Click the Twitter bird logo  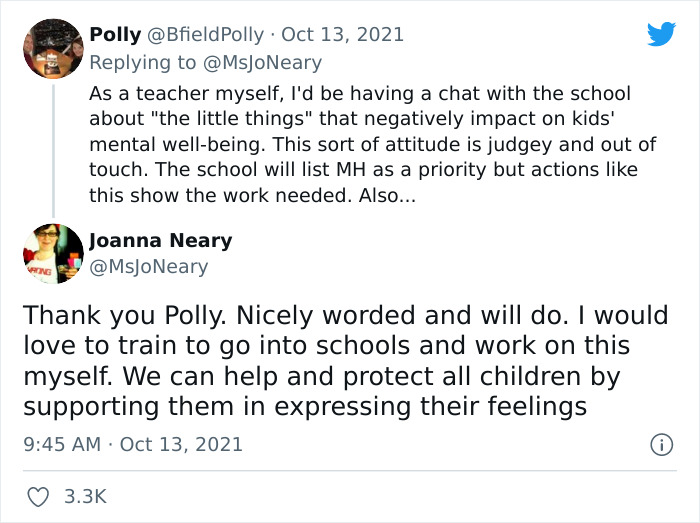tap(661, 34)
